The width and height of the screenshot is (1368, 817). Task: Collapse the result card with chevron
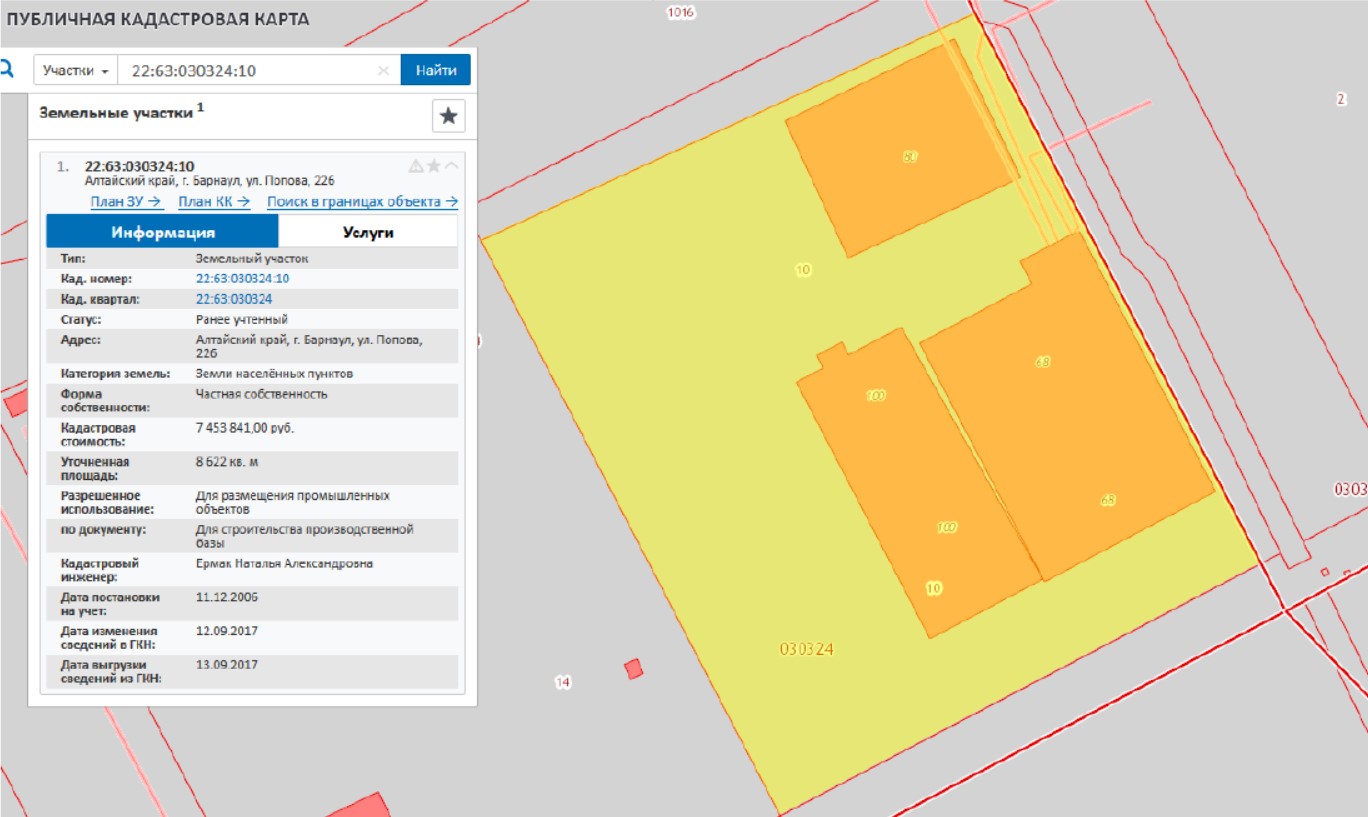[x=451, y=166]
